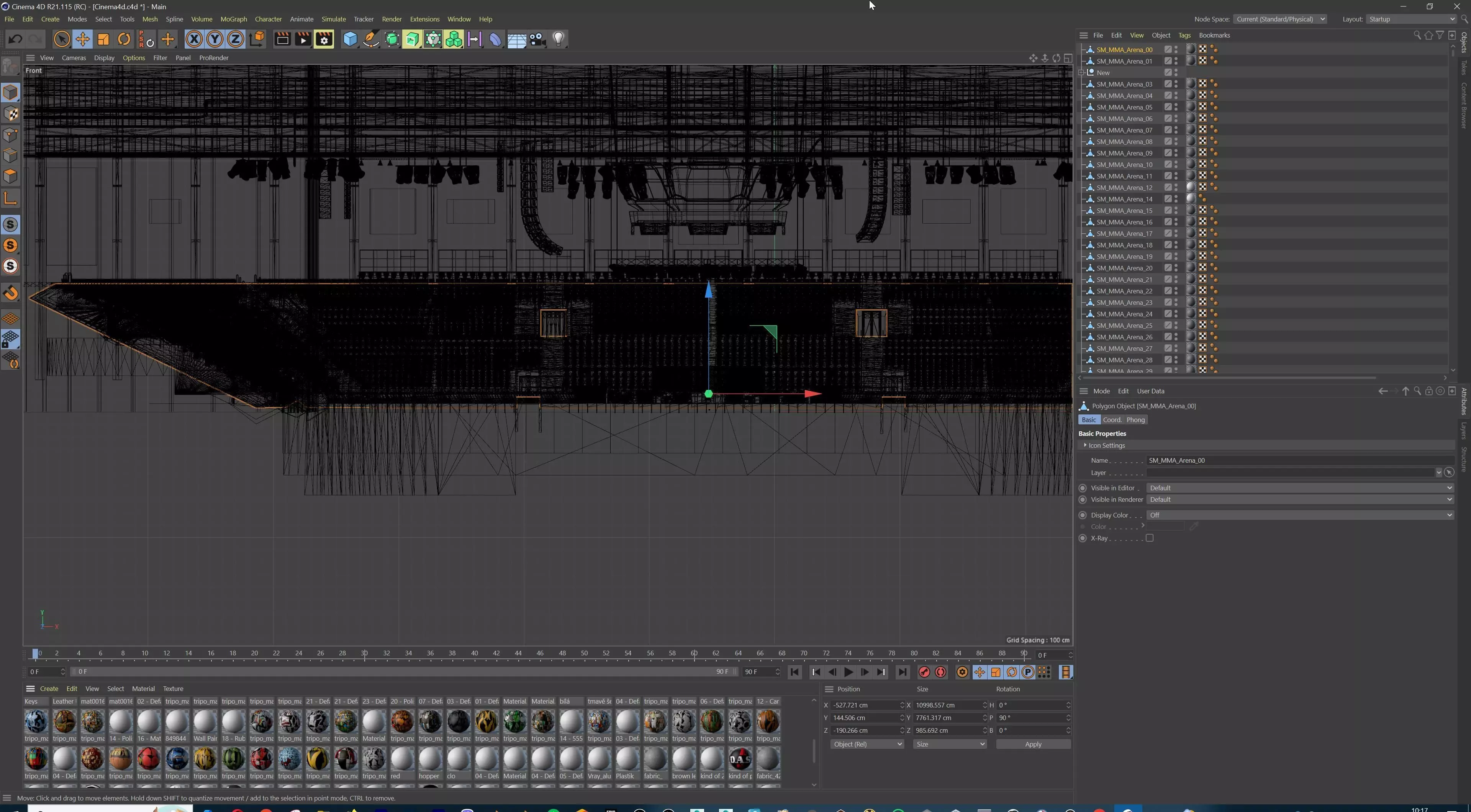The width and height of the screenshot is (1471, 812).
Task: Enable the X-Ray checkbox
Action: [1150, 538]
